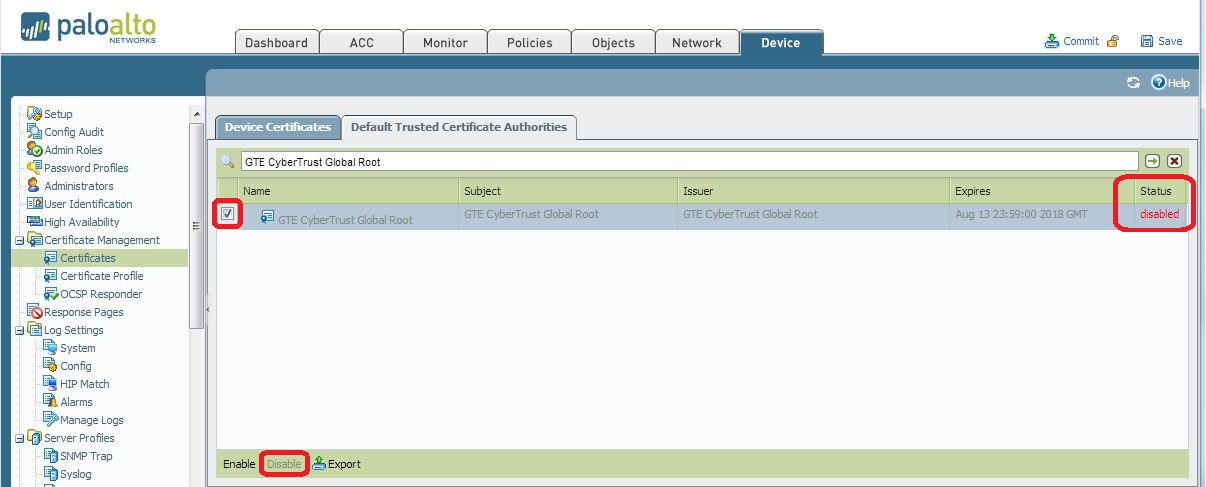
Task: Open User Identification in the sidebar
Action: tap(88, 204)
